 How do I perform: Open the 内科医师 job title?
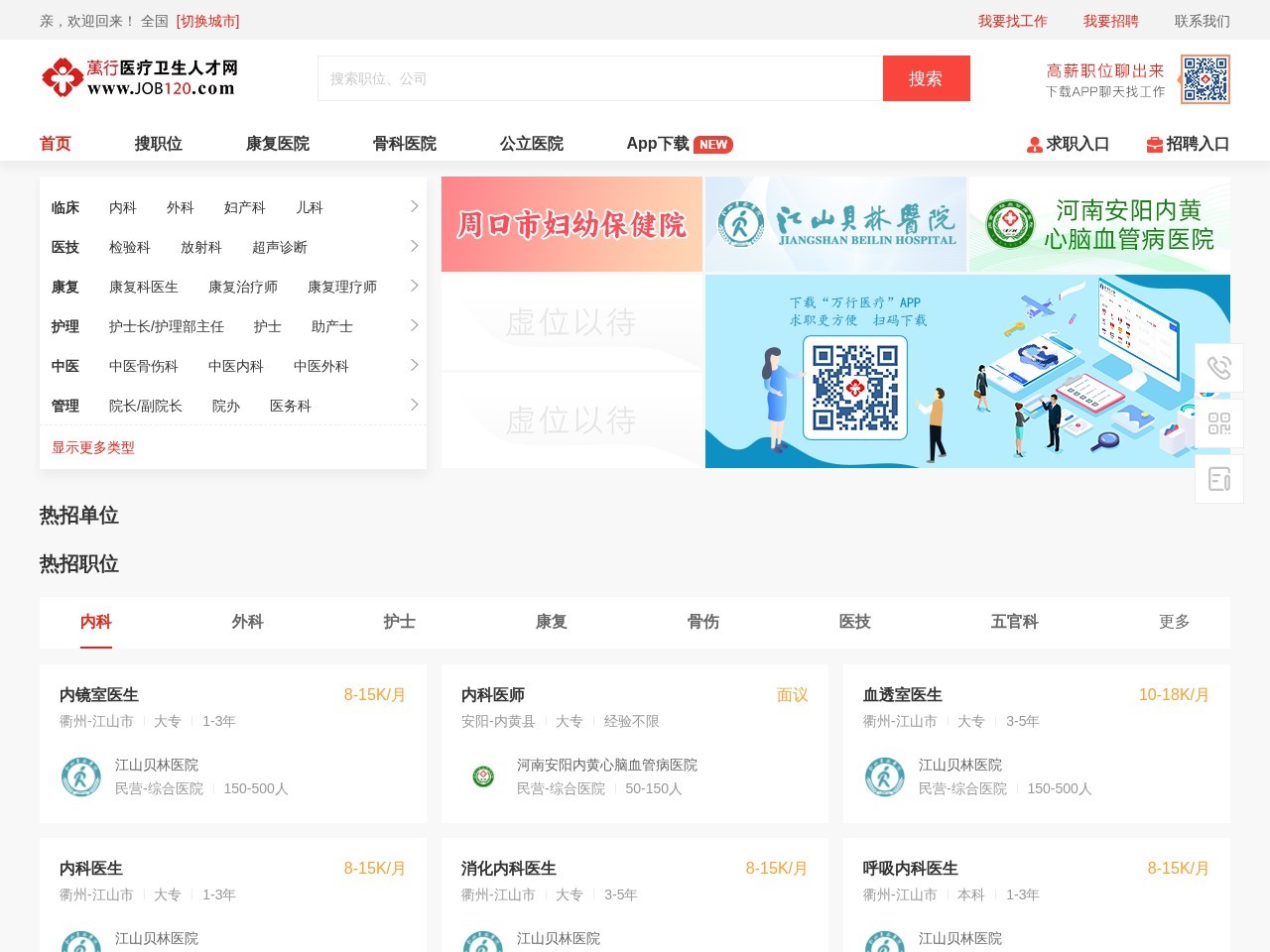[493, 695]
